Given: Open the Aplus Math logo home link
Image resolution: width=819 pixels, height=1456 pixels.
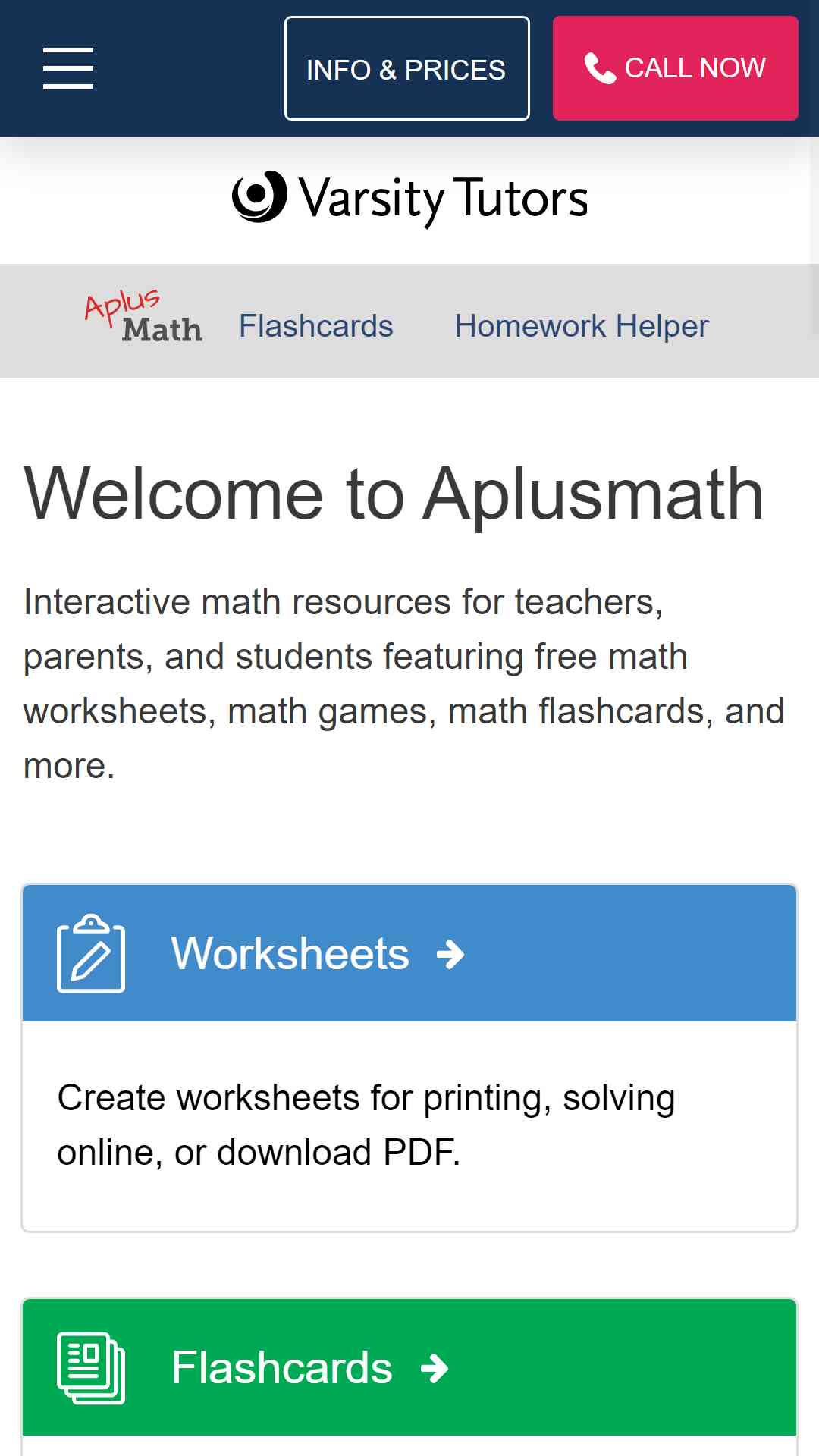Looking at the screenshot, I should point(143,317).
